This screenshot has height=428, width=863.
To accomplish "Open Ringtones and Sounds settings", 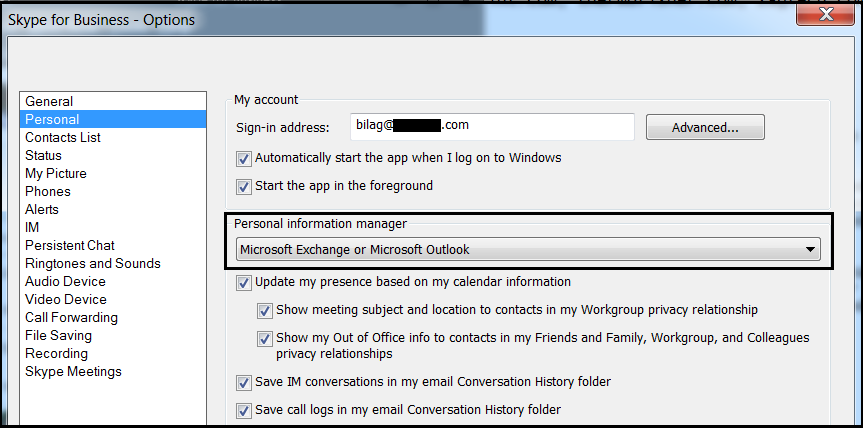I will 113,264.
